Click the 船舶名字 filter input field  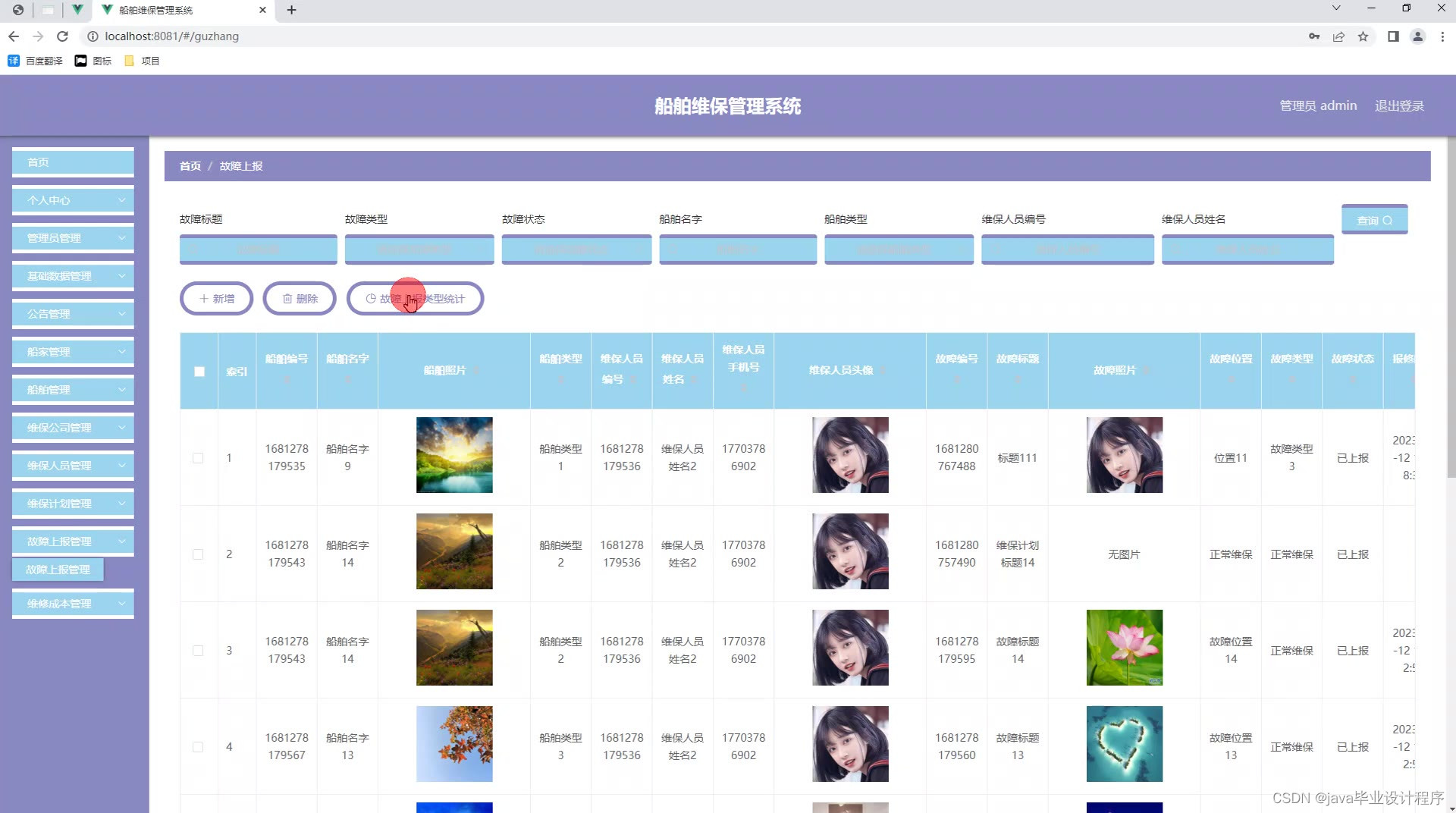[738, 250]
